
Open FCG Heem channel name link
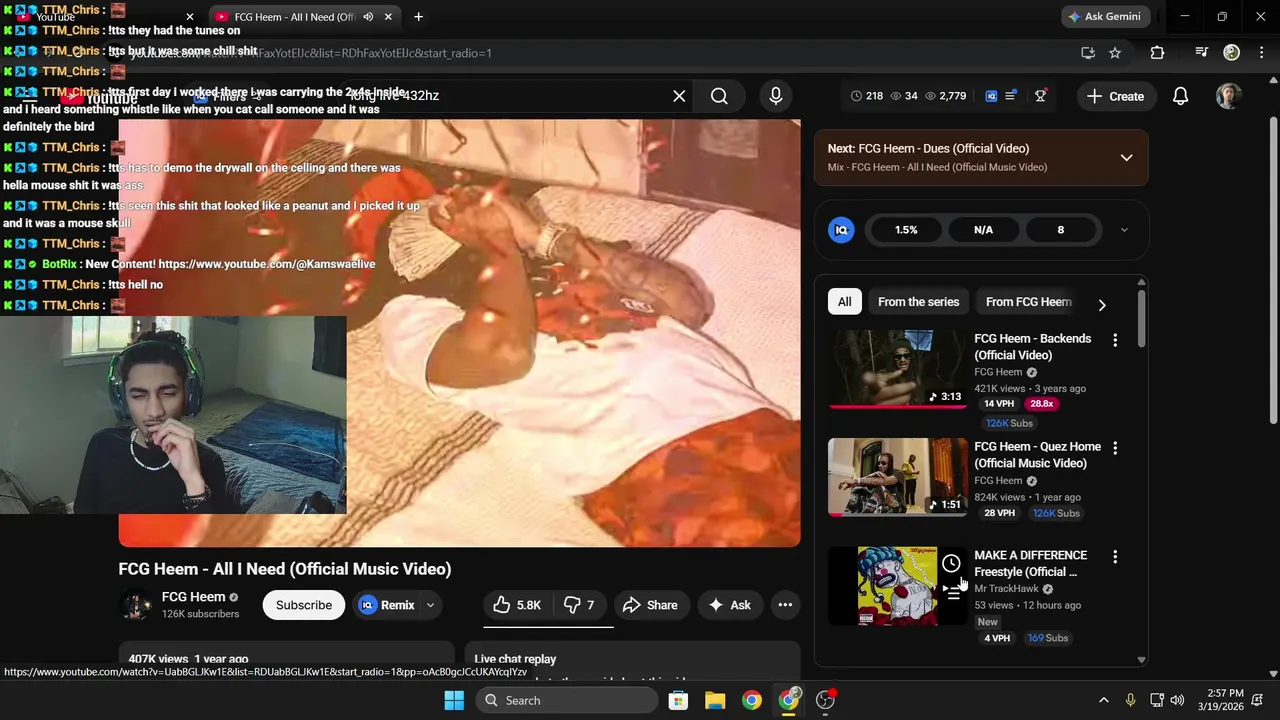[x=194, y=597]
